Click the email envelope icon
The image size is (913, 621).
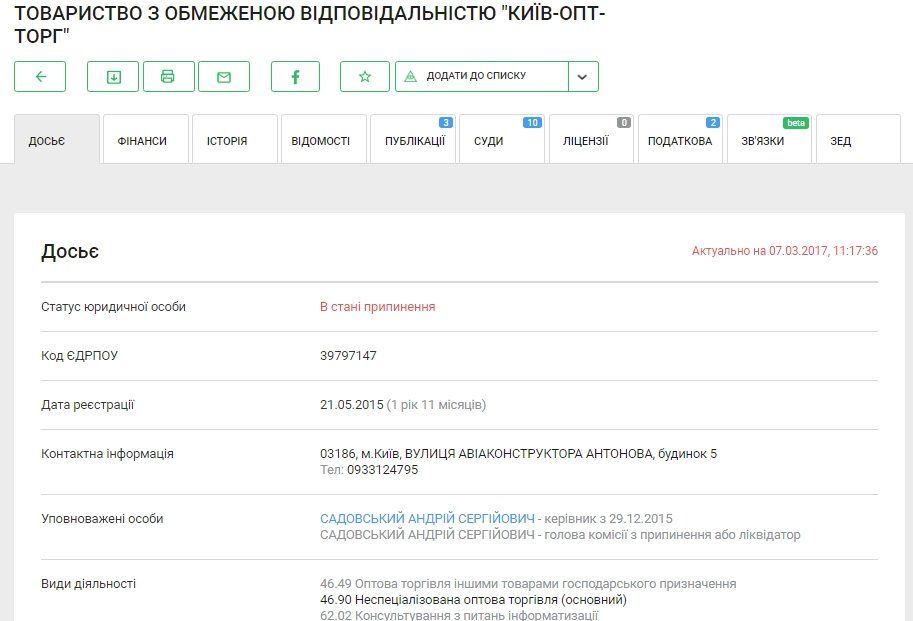click(x=224, y=76)
